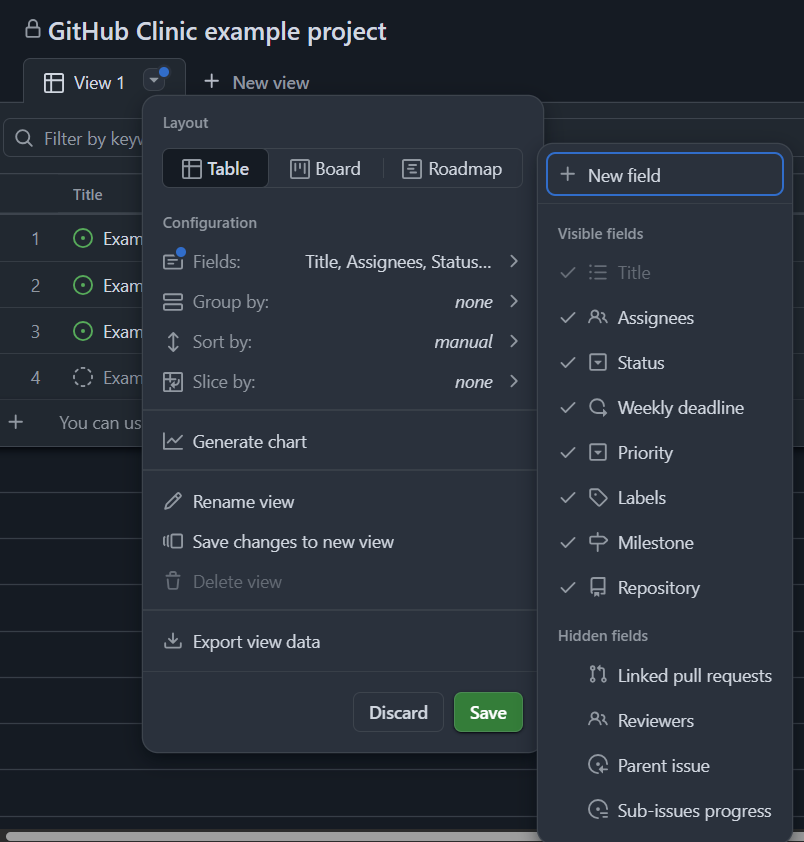Expand the Sort by manual setting
The image size is (804, 842).
click(341, 342)
